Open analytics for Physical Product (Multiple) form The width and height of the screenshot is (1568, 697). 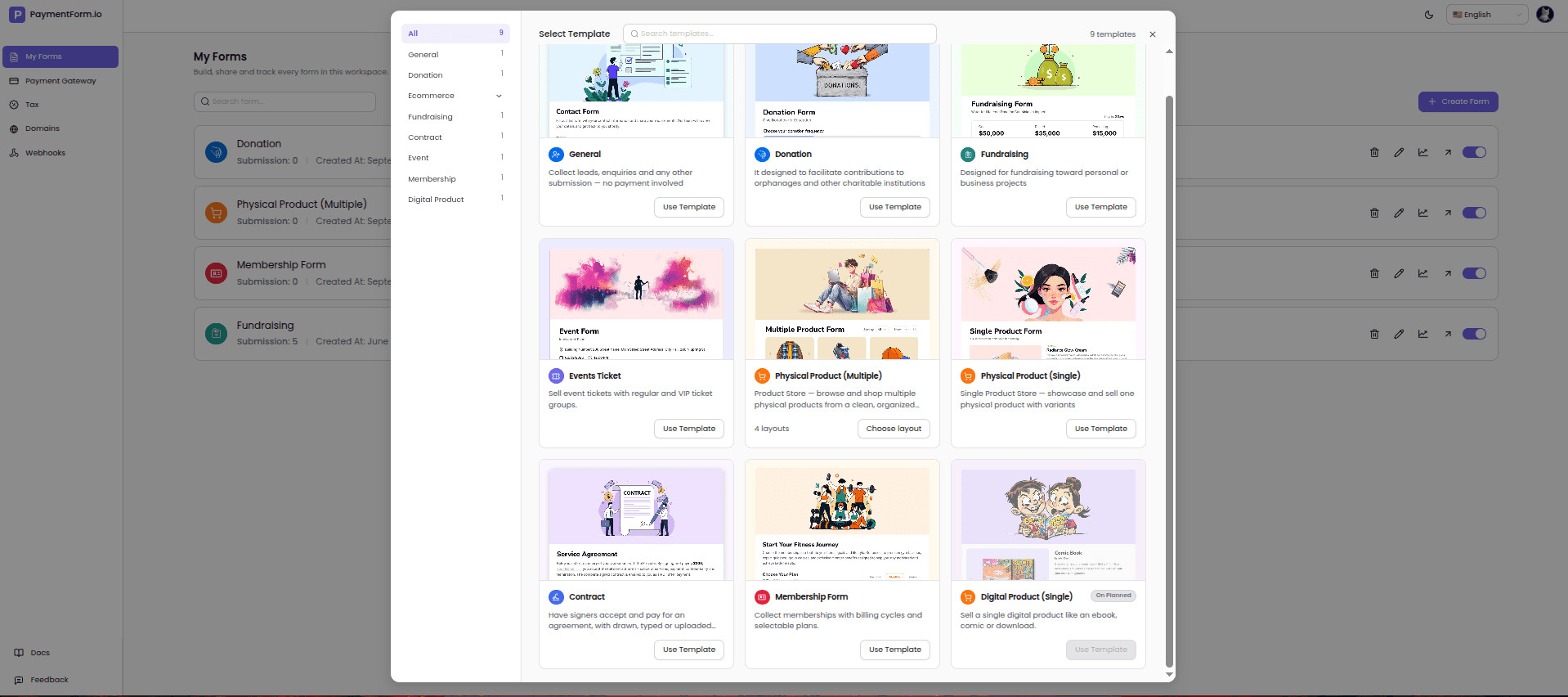(x=1423, y=213)
